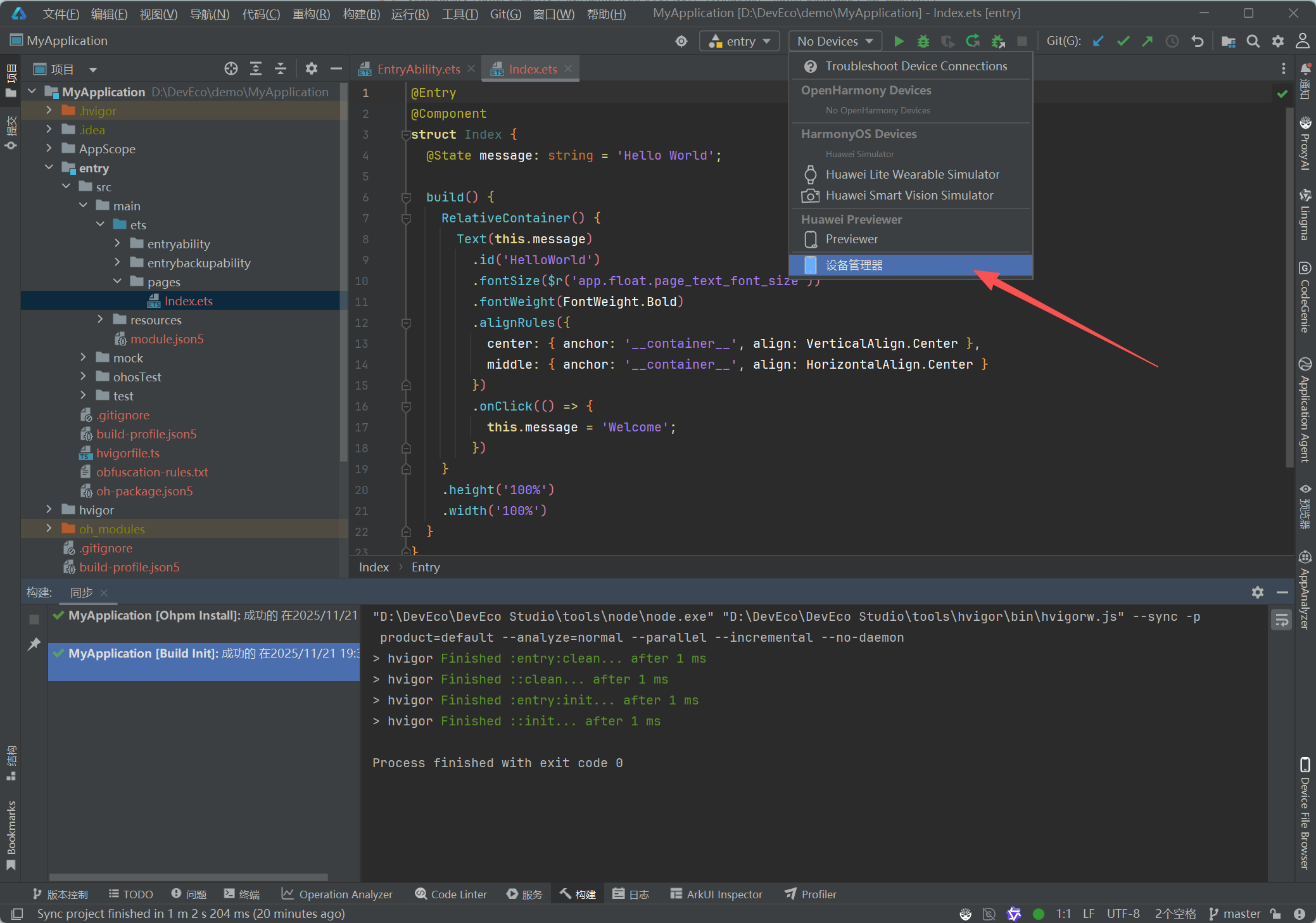Select Huawei Lite Wearable Simulator

point(911,174)
